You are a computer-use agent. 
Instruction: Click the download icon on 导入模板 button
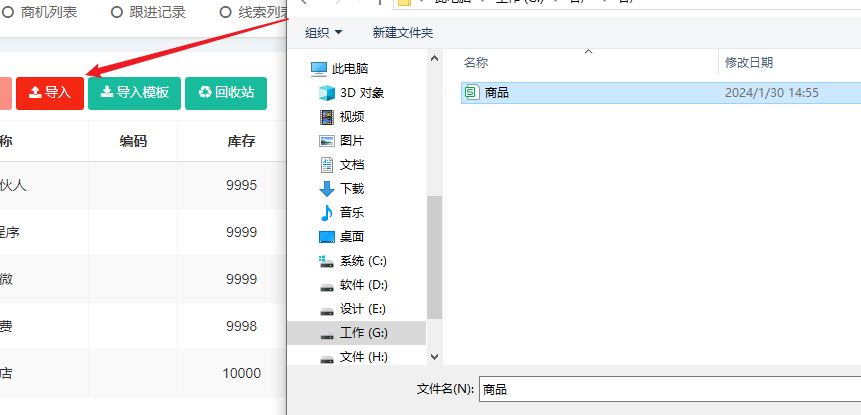(107, 92)
